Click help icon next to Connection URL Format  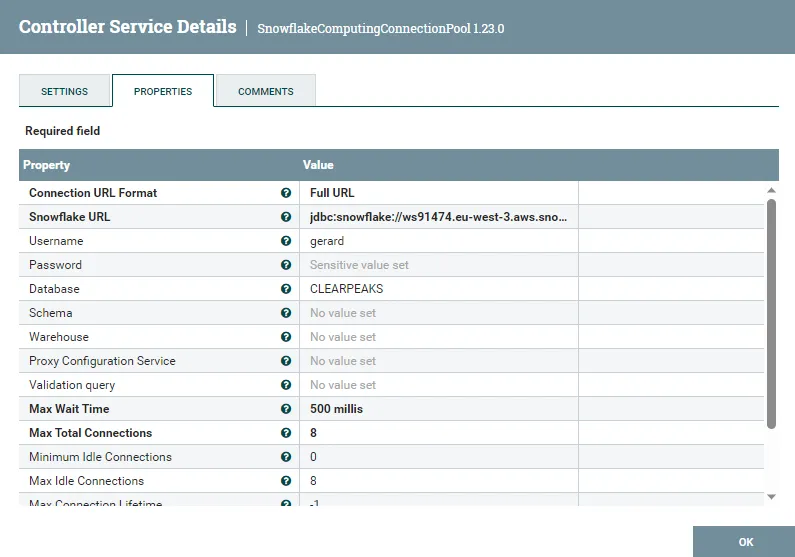point(286,193)
